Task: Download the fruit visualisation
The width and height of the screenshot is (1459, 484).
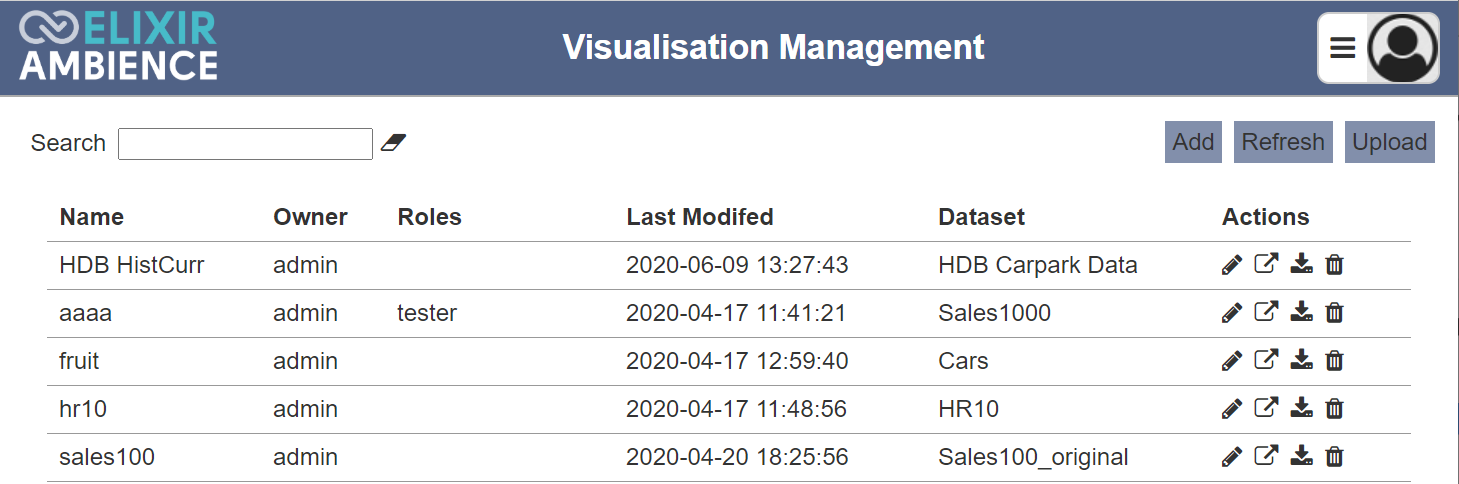Action: tap(1301, 361)
